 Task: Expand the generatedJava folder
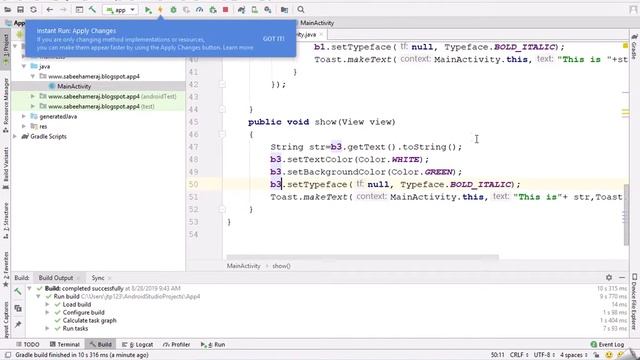(24, 116)
